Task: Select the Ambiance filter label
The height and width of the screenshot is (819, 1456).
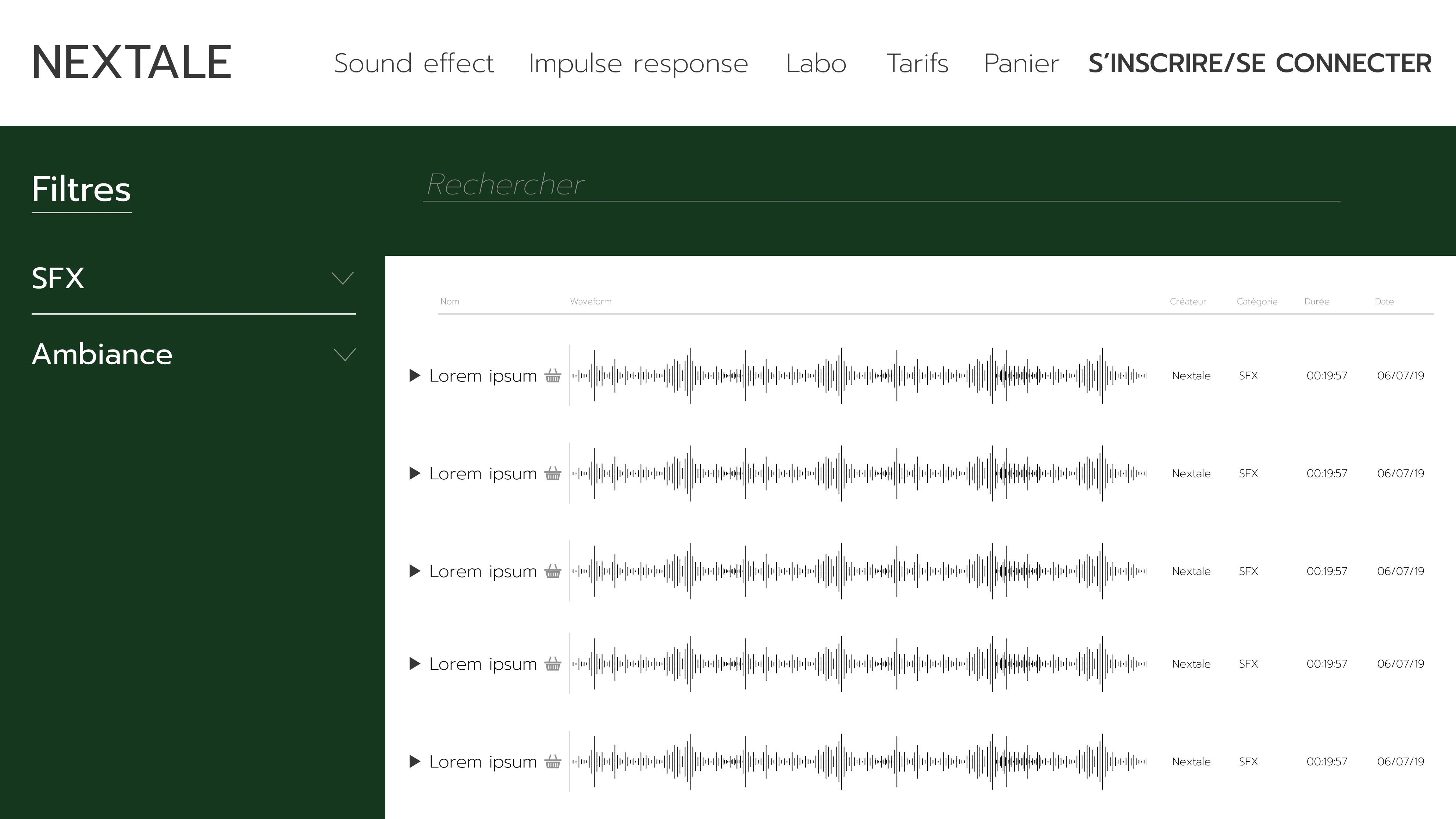Action: point(102,354)
